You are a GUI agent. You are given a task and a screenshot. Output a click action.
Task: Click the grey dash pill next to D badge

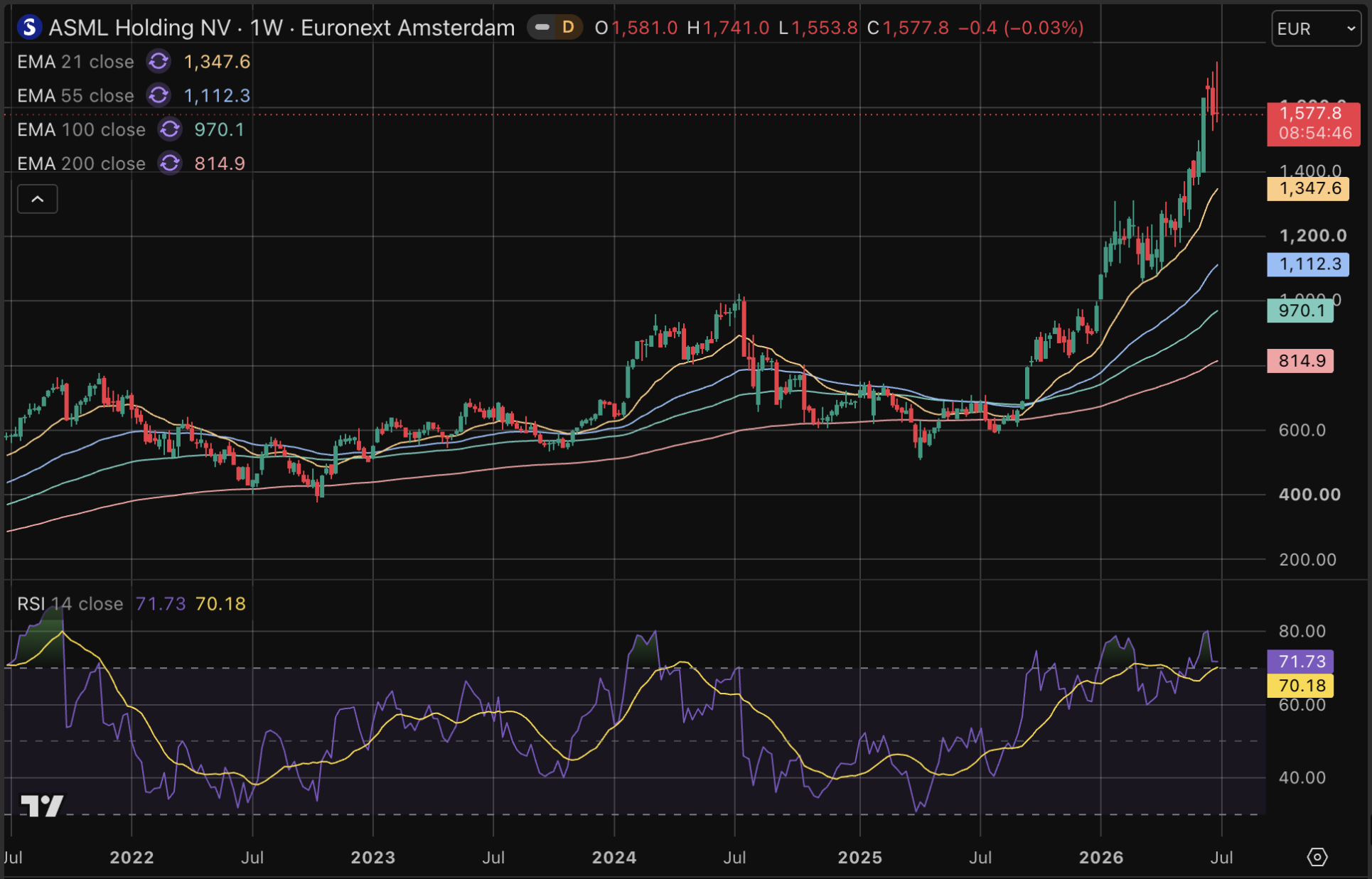pos(542,28)
